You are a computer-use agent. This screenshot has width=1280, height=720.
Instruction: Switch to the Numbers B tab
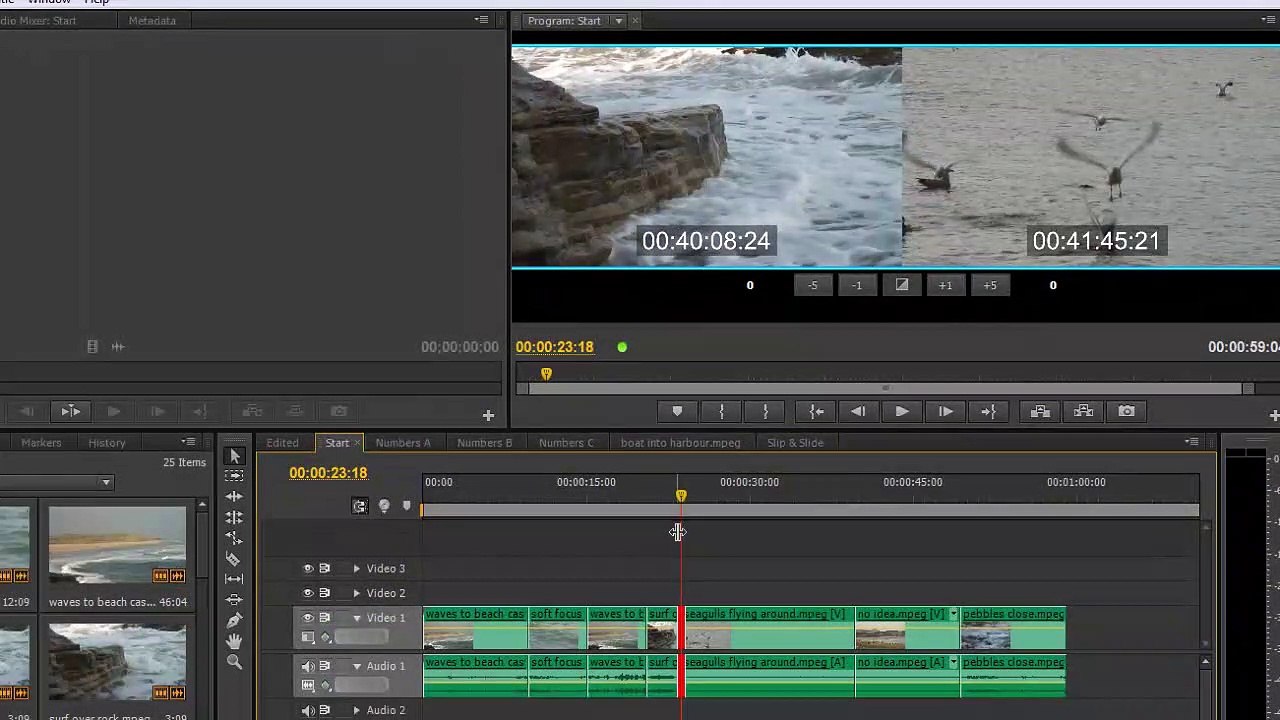click(x=484, y=443)
